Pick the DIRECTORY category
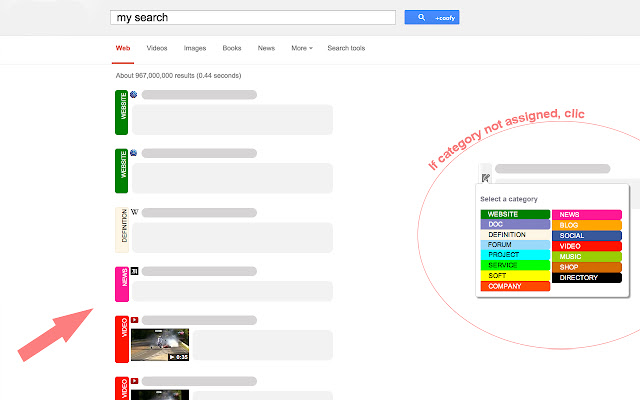 click(587, 278)
